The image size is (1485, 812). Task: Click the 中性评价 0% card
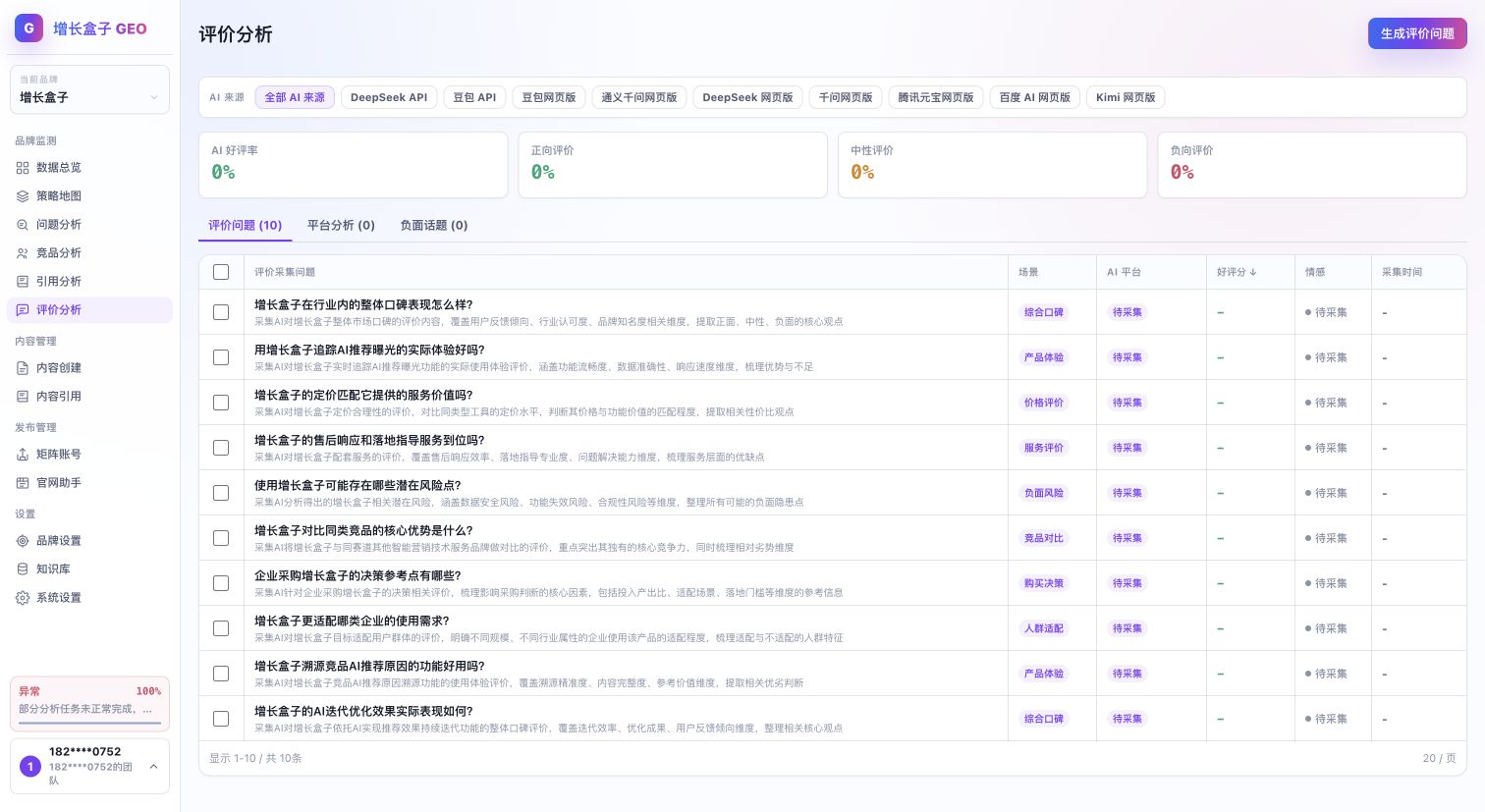click(993, 165)
